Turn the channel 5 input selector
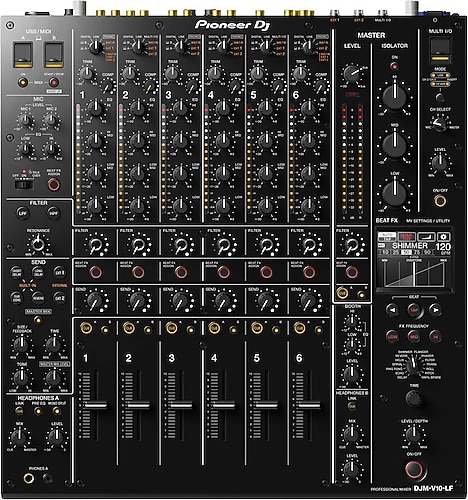 point(266,47)
